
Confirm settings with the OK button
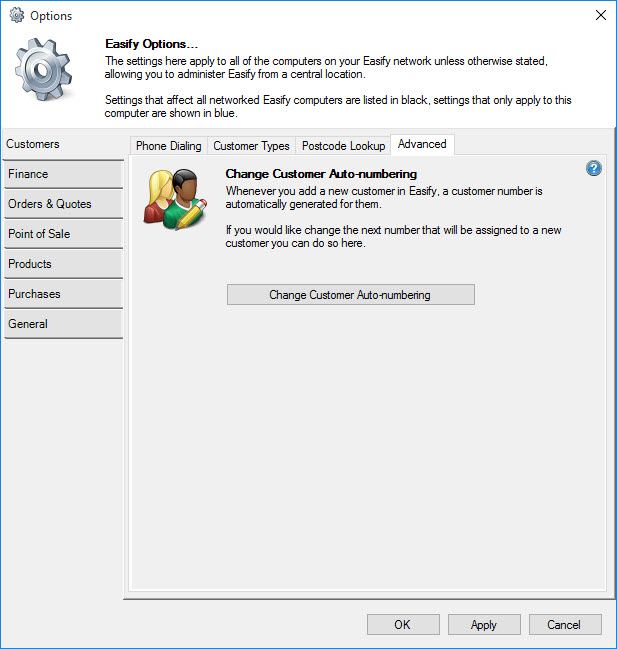click(x=402, y=624)
